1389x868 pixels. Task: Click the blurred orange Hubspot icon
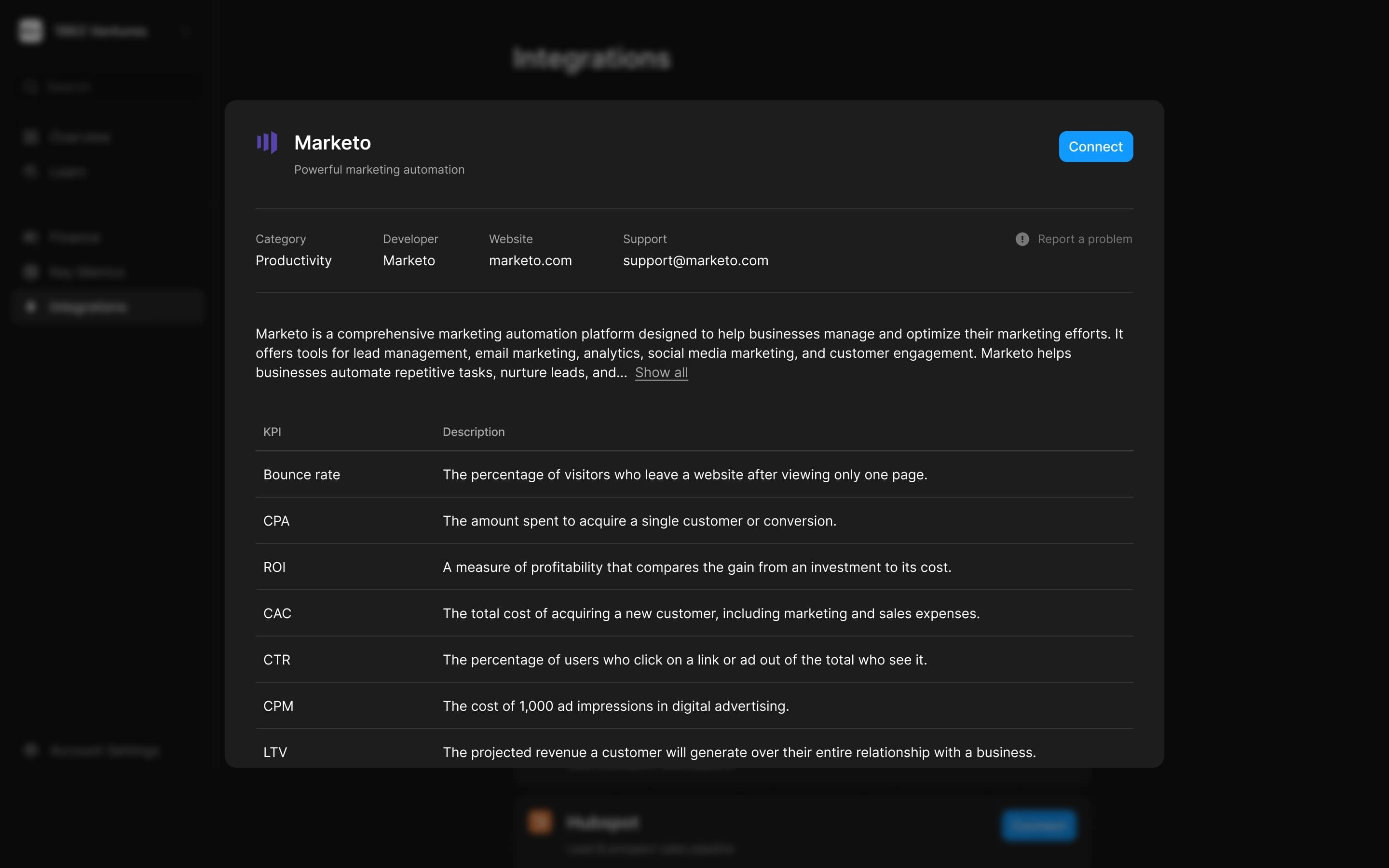540,822
